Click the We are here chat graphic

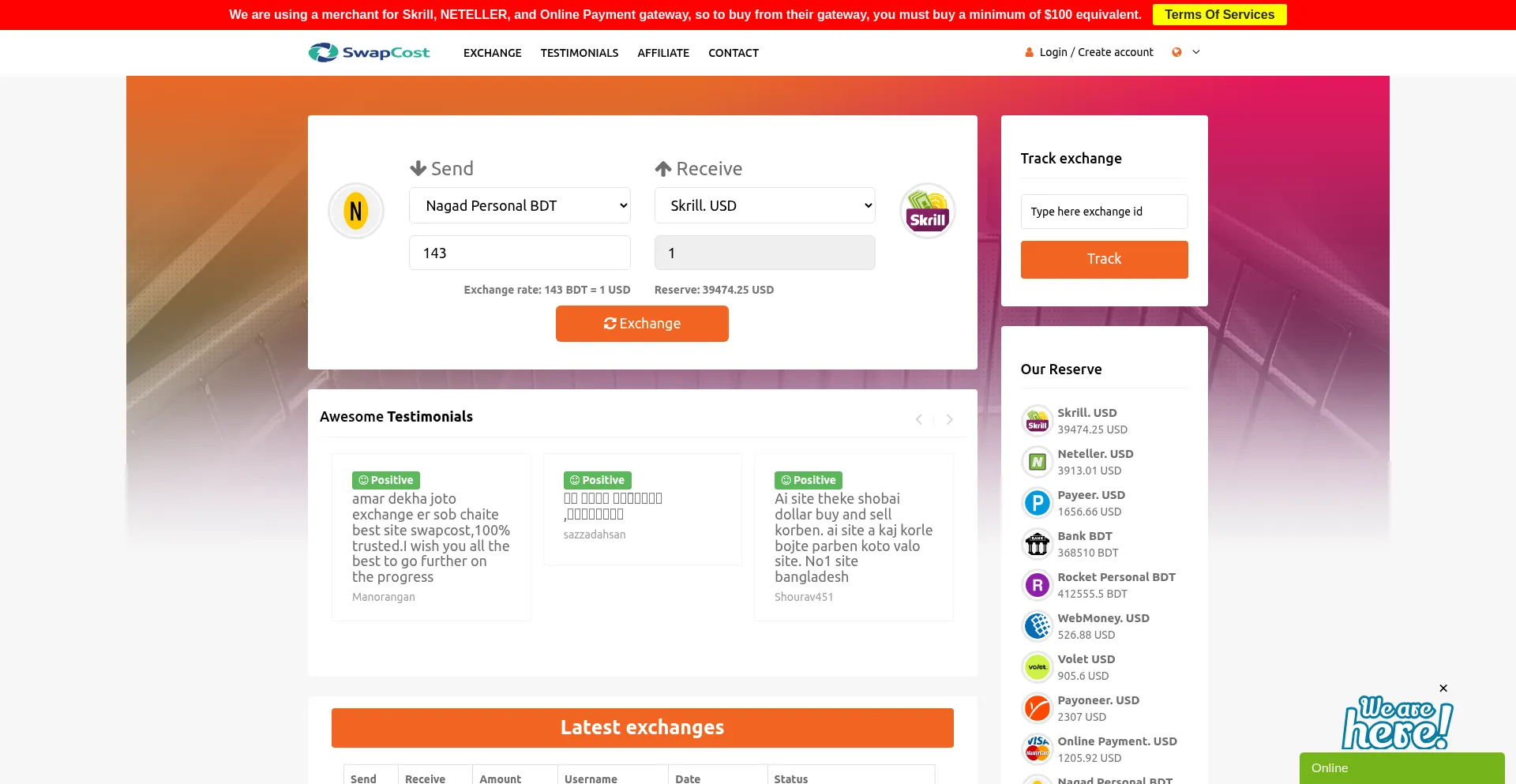(x=1397, y=722)
